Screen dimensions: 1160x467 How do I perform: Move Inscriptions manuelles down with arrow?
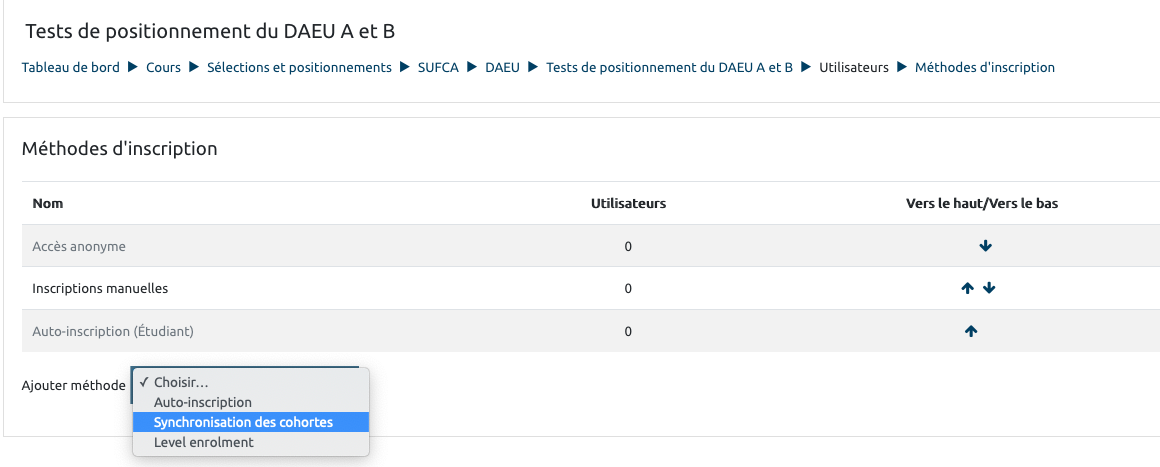pos(989,288)
